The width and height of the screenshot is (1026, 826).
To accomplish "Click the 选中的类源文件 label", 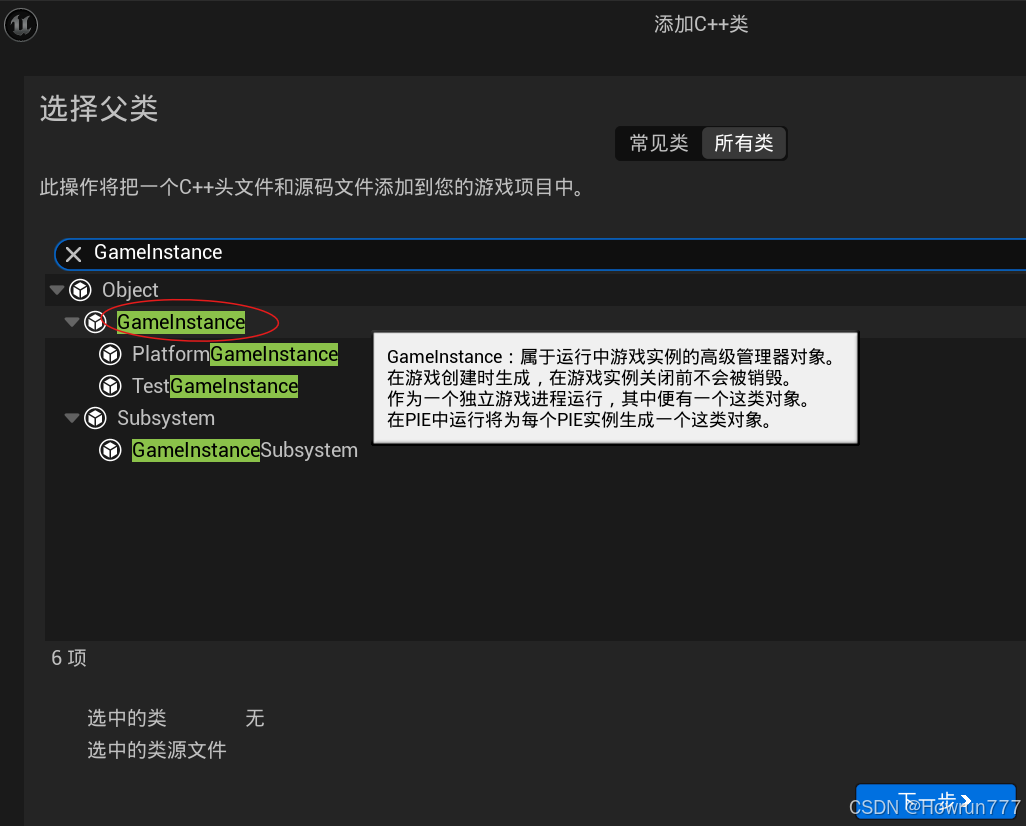I will (x=157, y=749).
